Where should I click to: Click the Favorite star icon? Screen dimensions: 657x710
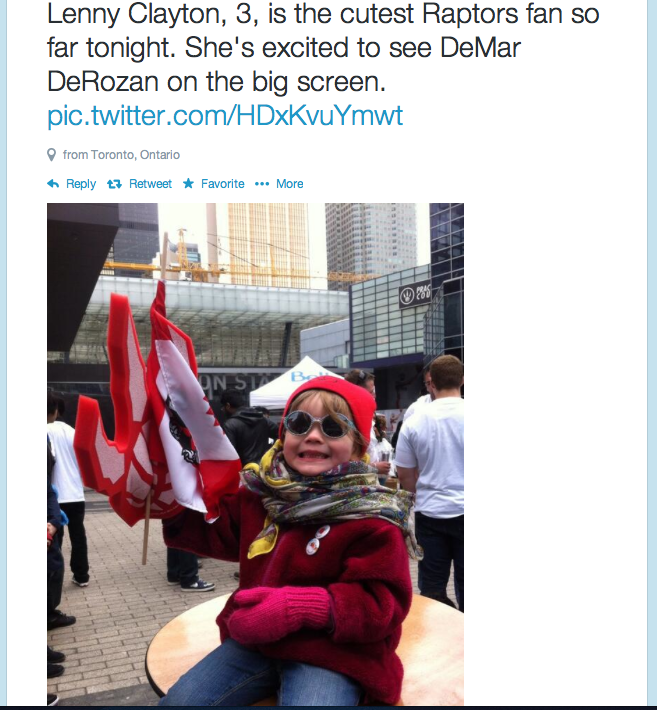(x=188, y=183)
